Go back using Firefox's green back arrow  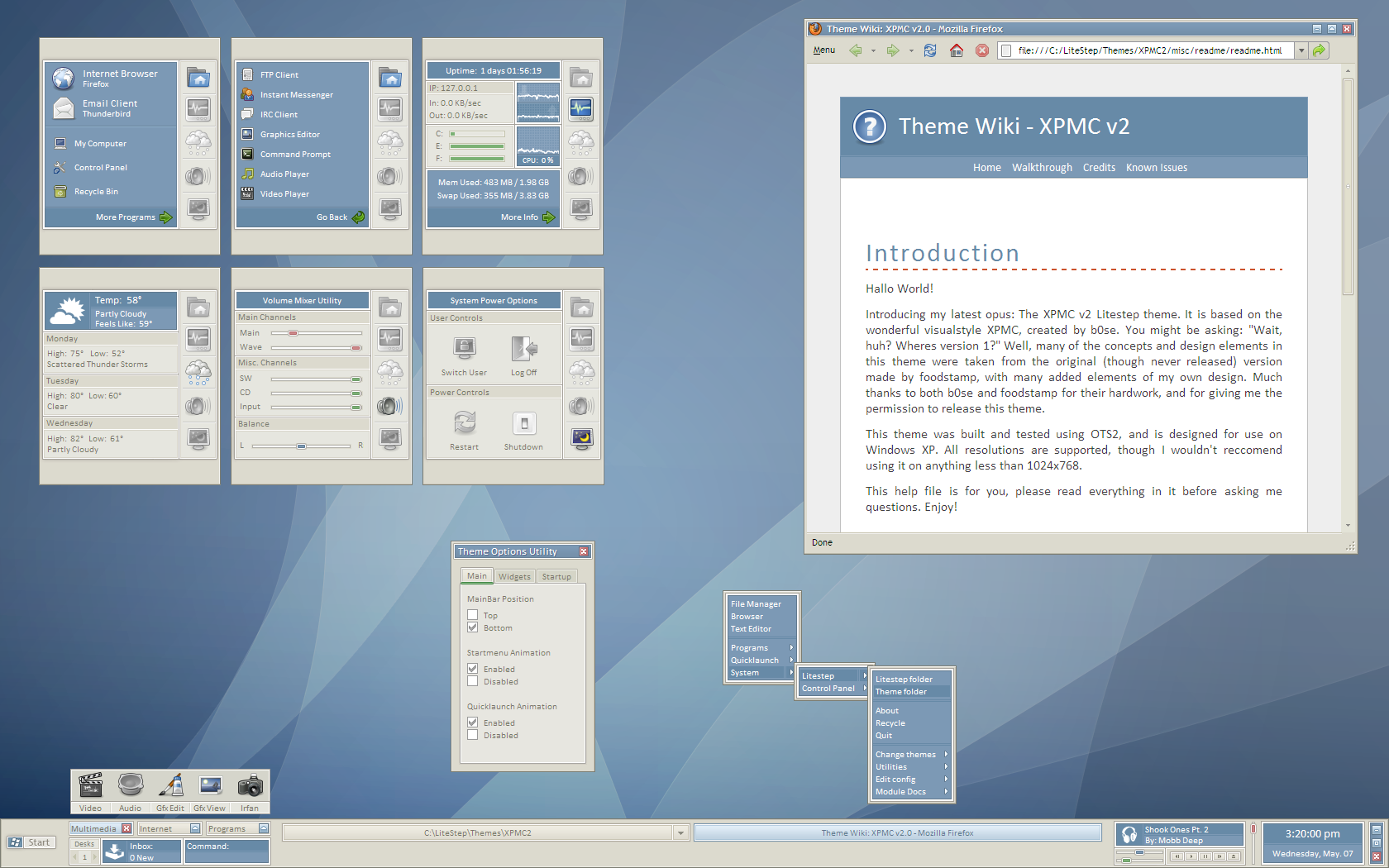(x=856, y=50)
